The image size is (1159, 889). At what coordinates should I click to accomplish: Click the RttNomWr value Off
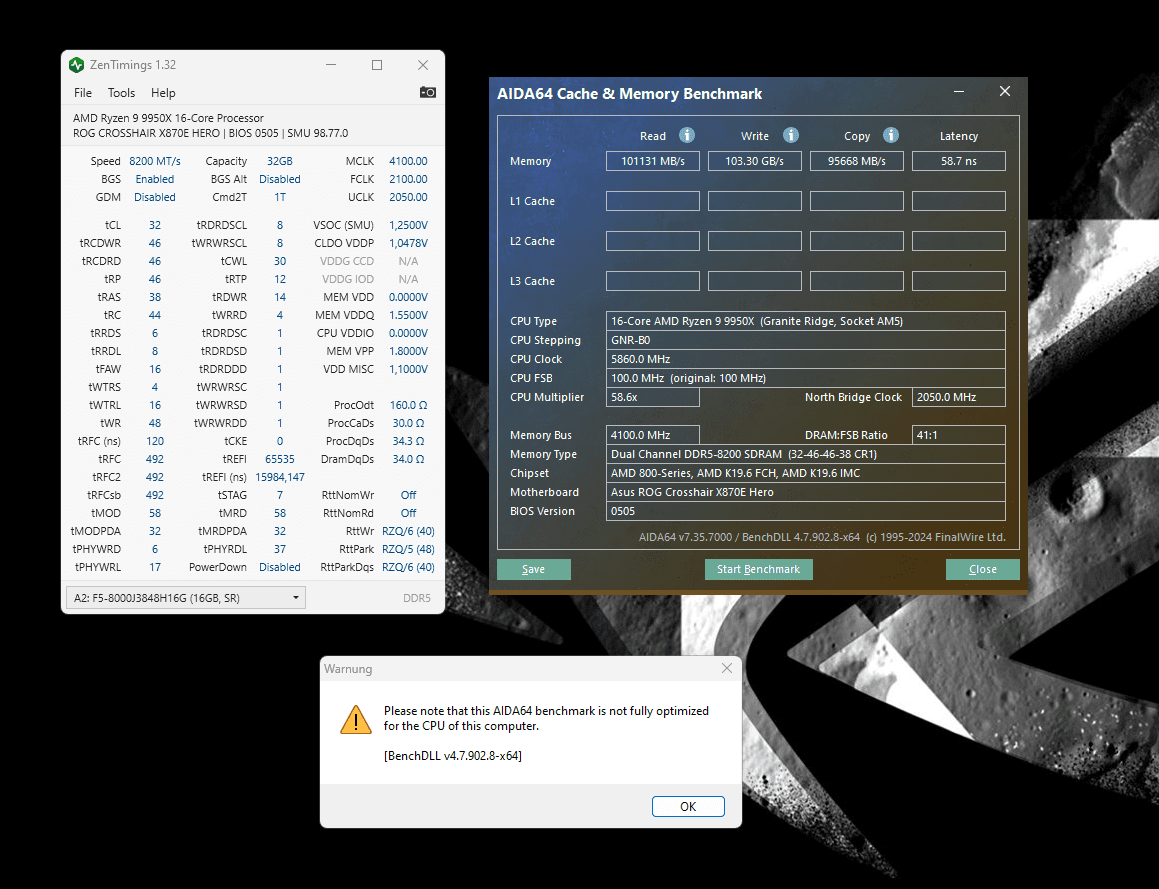[408, 495]
